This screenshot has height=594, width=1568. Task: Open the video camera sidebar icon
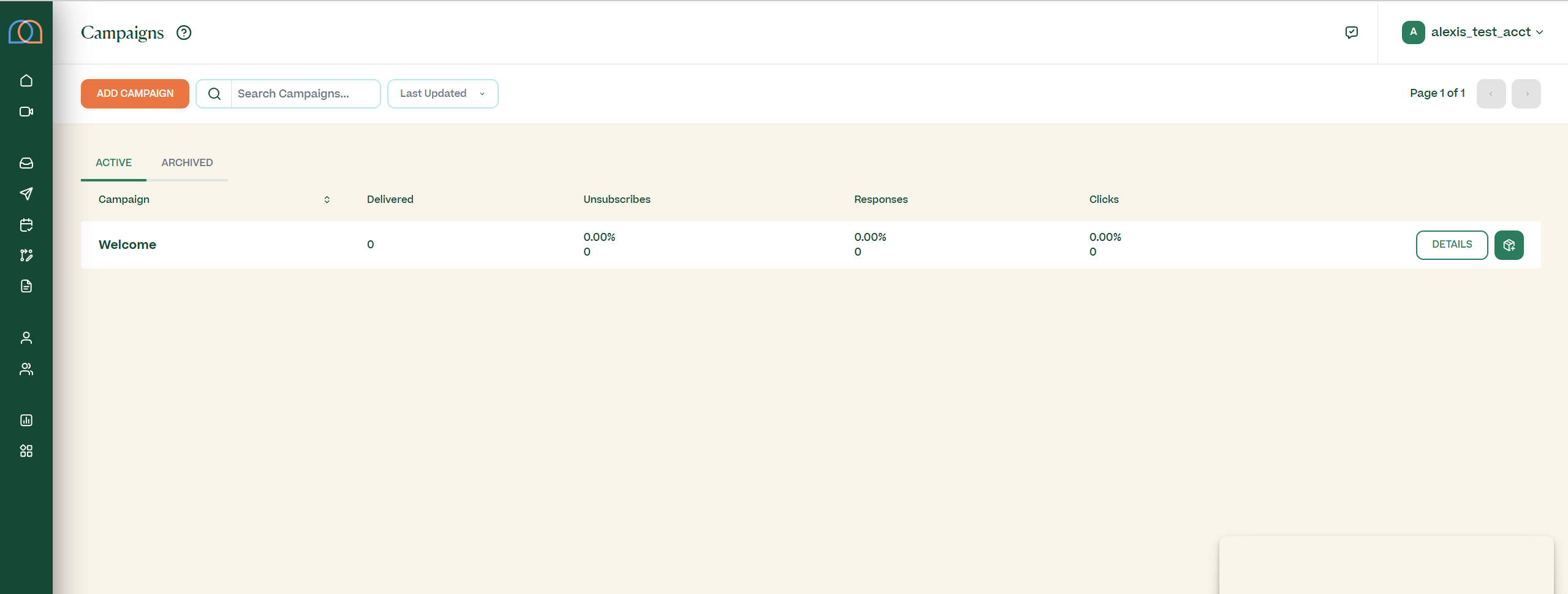(x=26, y=112)
